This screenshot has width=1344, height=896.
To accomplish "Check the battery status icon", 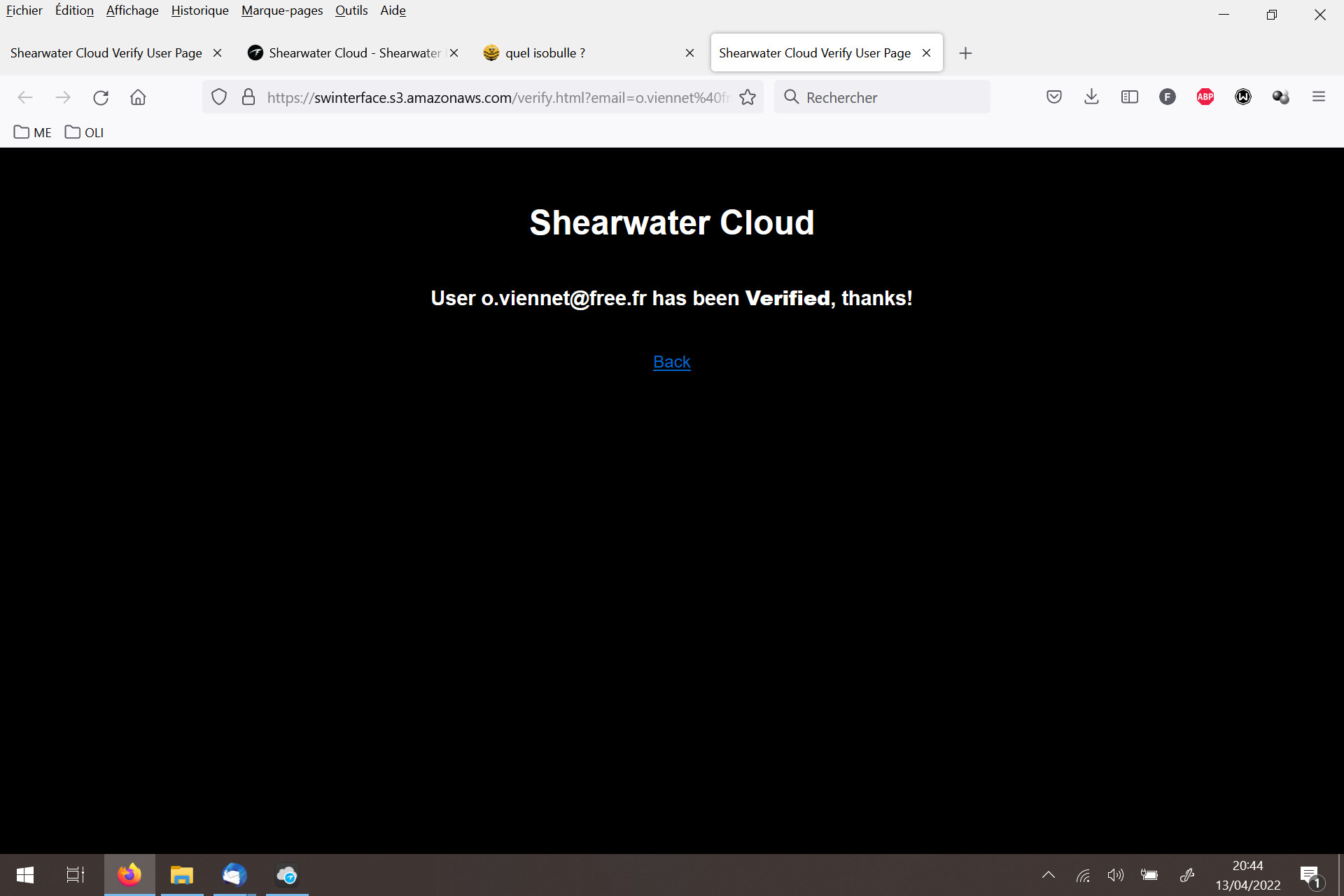I will coord(1149,875).
